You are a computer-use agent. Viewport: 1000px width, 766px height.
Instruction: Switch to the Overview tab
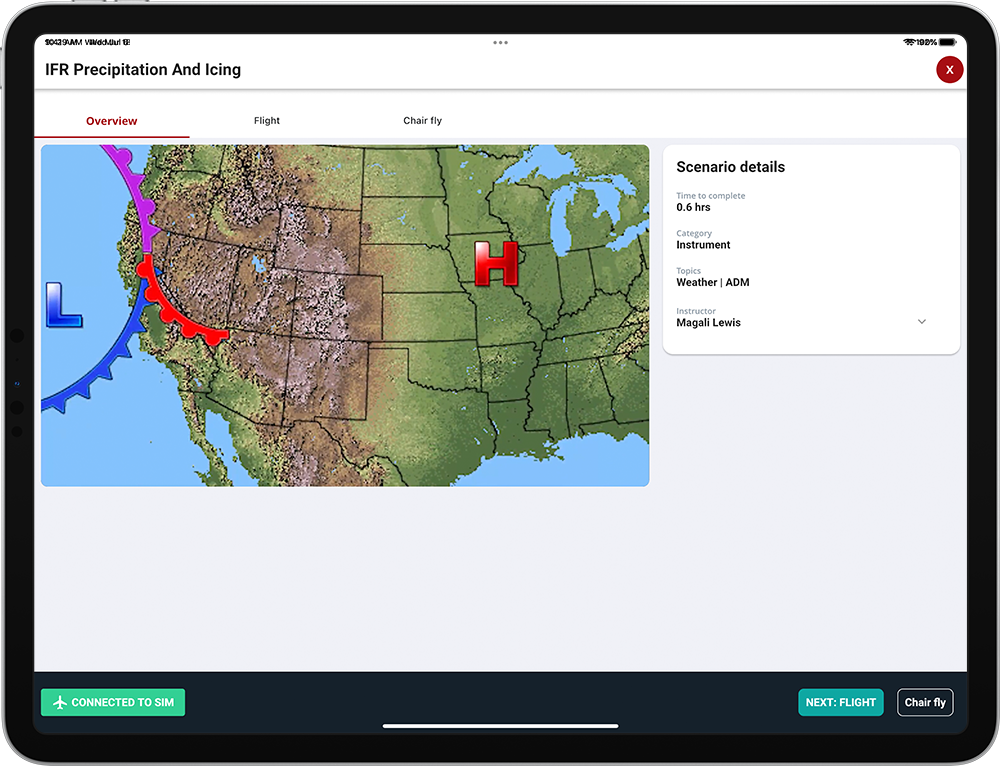112,121
